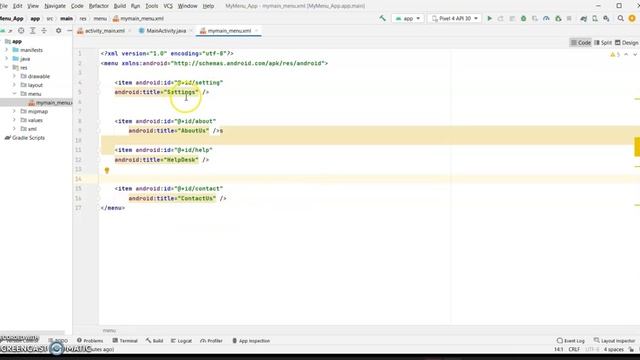This screenshot has width=640, height=360.
Task: Click the Search Everywhere magnifier icon
Action: pos(620,18)
